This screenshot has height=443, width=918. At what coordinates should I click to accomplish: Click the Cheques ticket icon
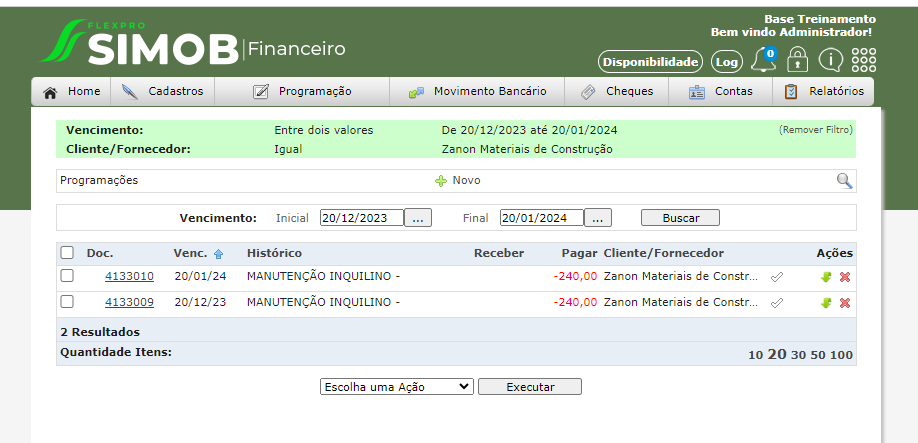point(588,92)
